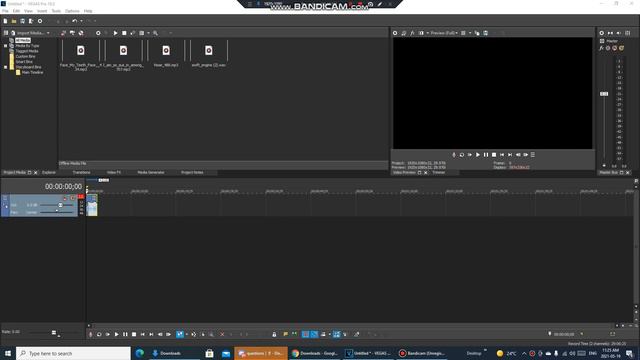Select the Media By Type bin

27,46
